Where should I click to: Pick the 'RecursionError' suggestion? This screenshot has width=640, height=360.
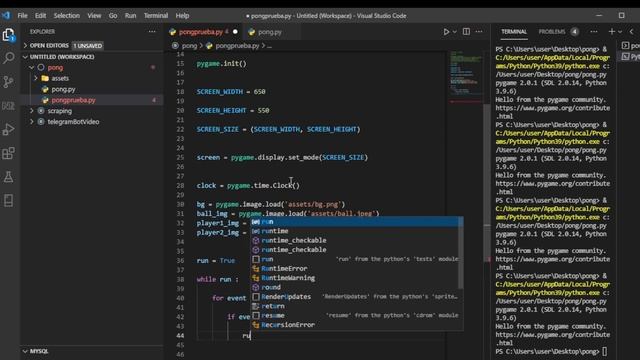point(354,325)
